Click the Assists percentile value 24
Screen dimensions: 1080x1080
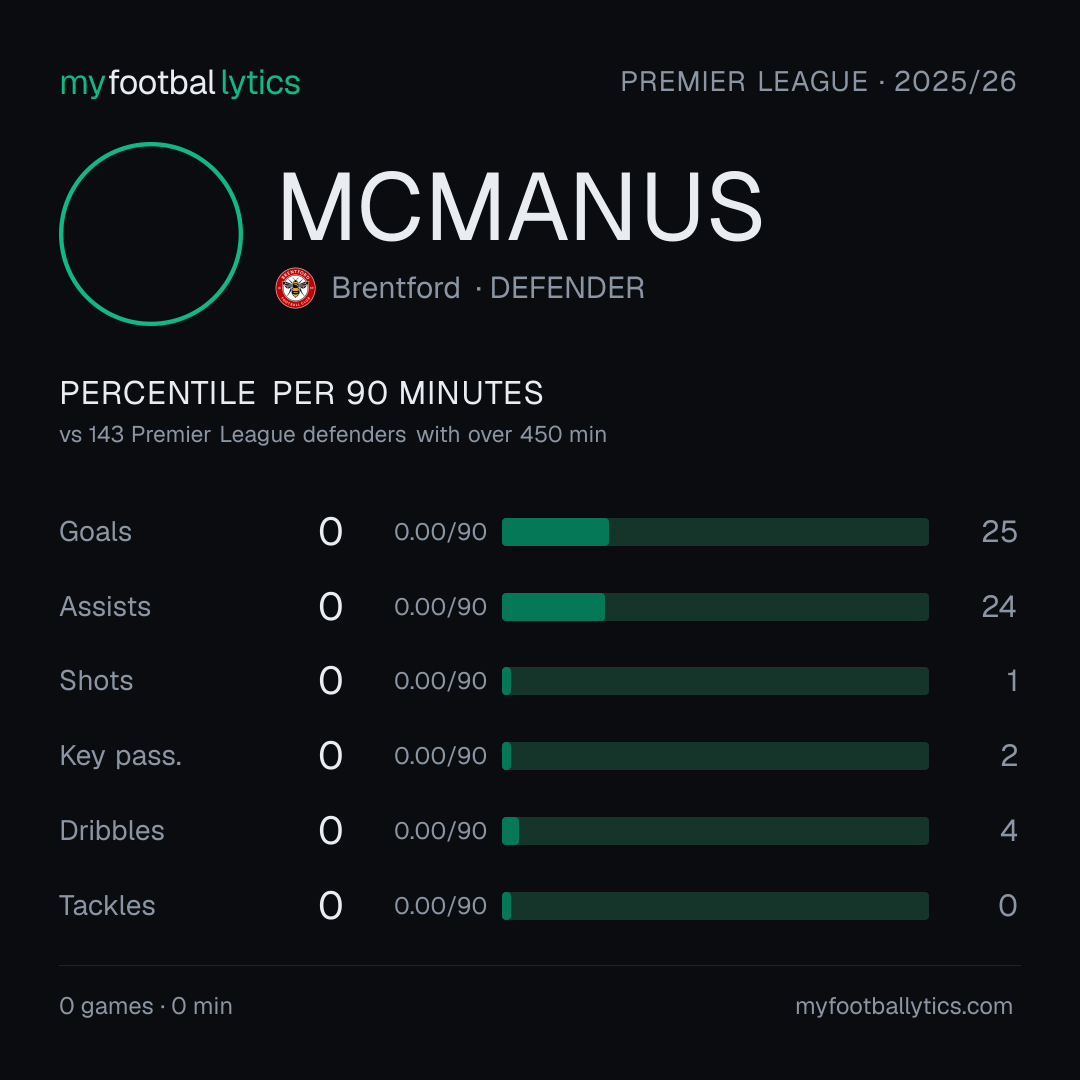coord(999,607)
